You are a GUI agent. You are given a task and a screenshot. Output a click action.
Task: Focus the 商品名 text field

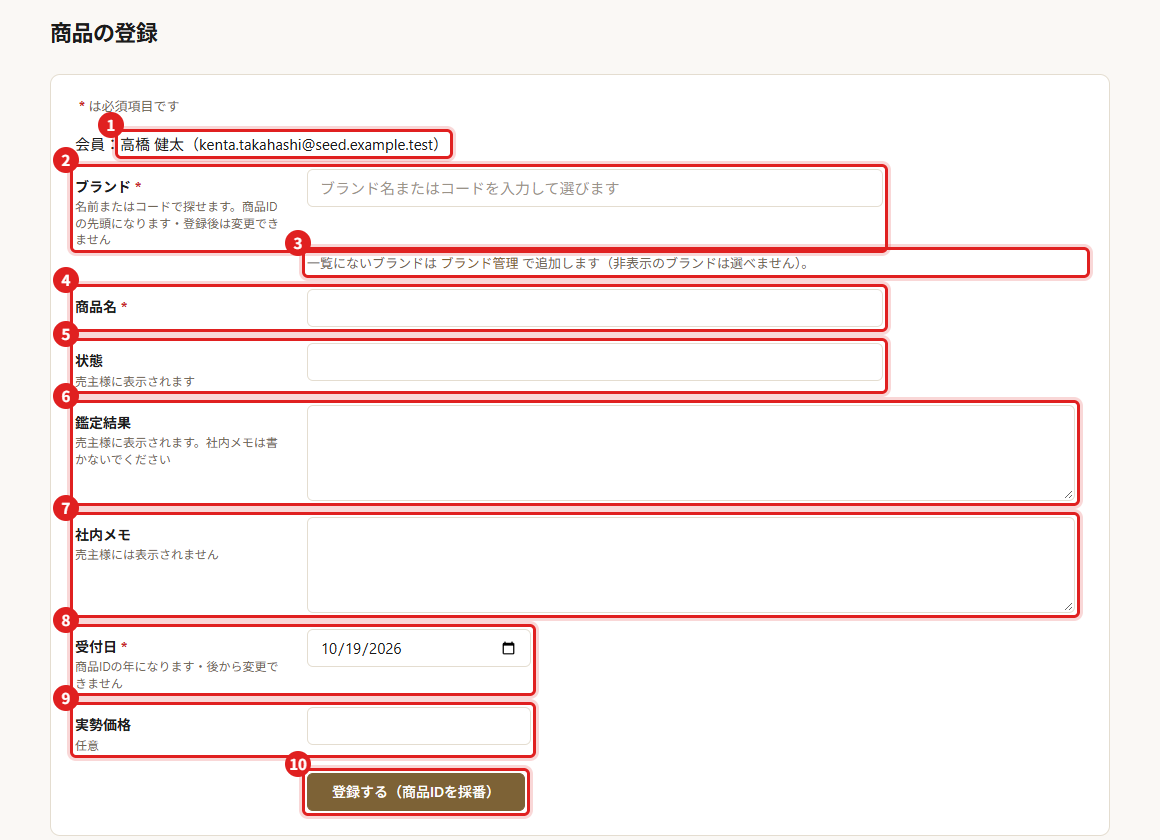[595, 308]
